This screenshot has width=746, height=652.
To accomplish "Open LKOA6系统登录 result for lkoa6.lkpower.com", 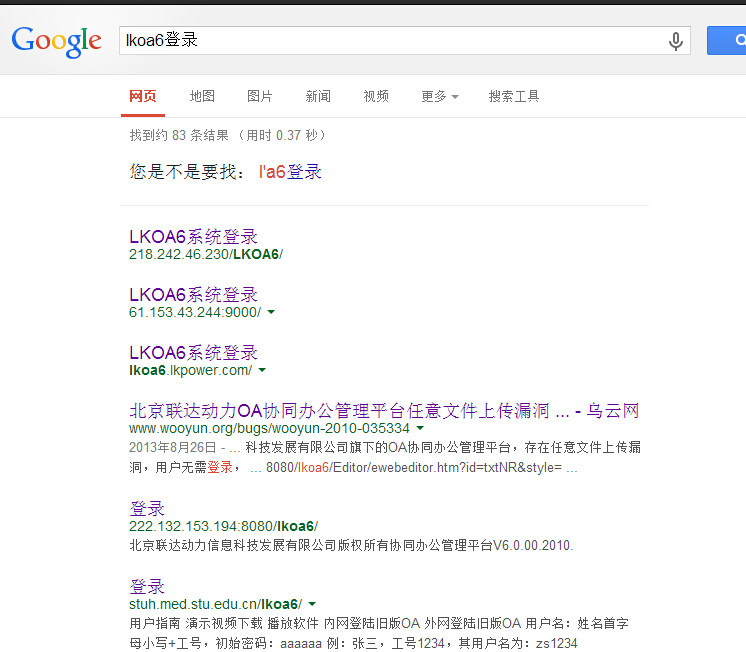I will click(x=193, y=353).
